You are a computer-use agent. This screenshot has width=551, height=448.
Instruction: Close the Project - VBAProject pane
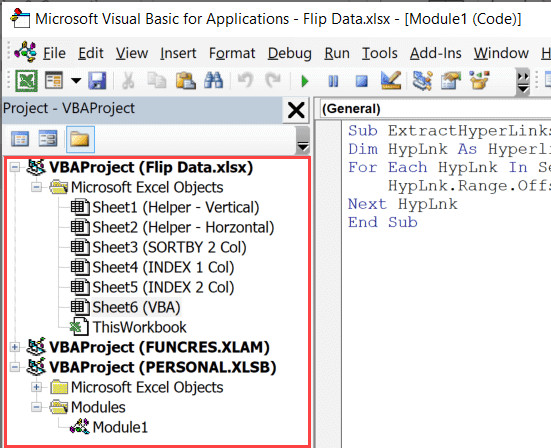click(296, 110)
